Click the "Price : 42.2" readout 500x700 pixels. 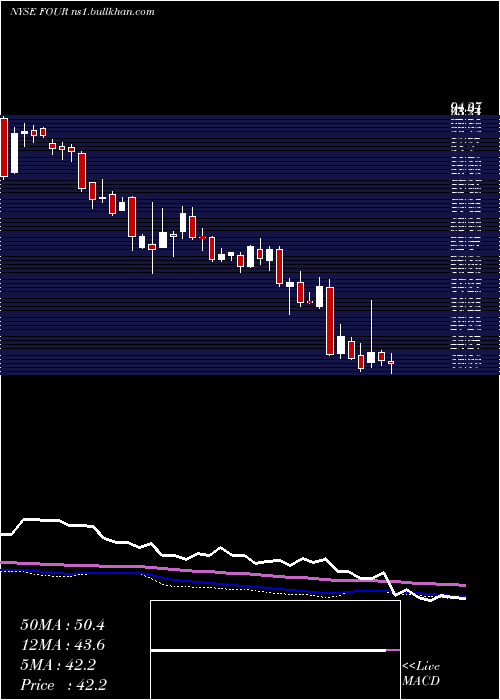coord(63,685)
